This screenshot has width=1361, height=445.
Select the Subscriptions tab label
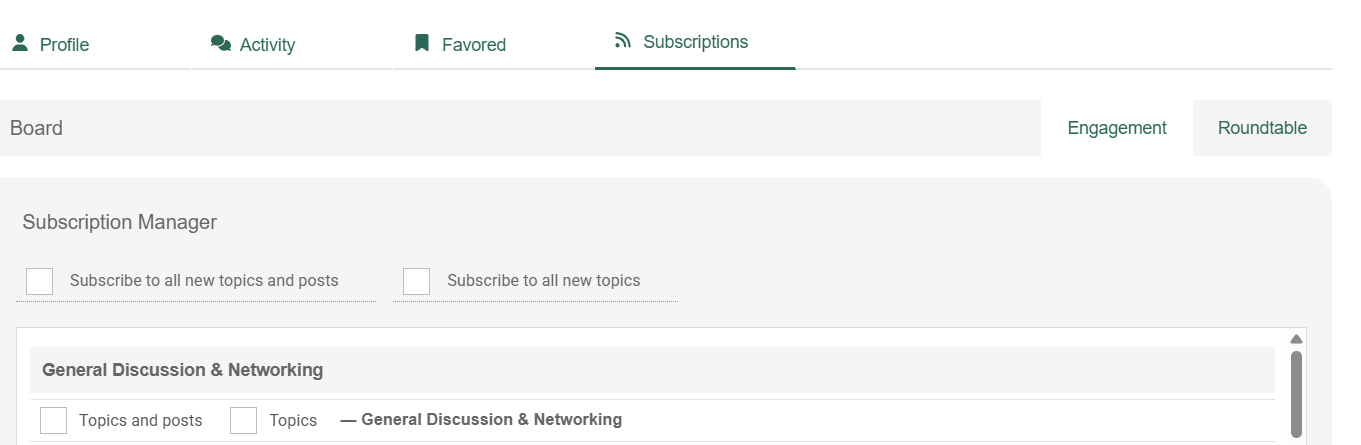click(x=695, y=42)
